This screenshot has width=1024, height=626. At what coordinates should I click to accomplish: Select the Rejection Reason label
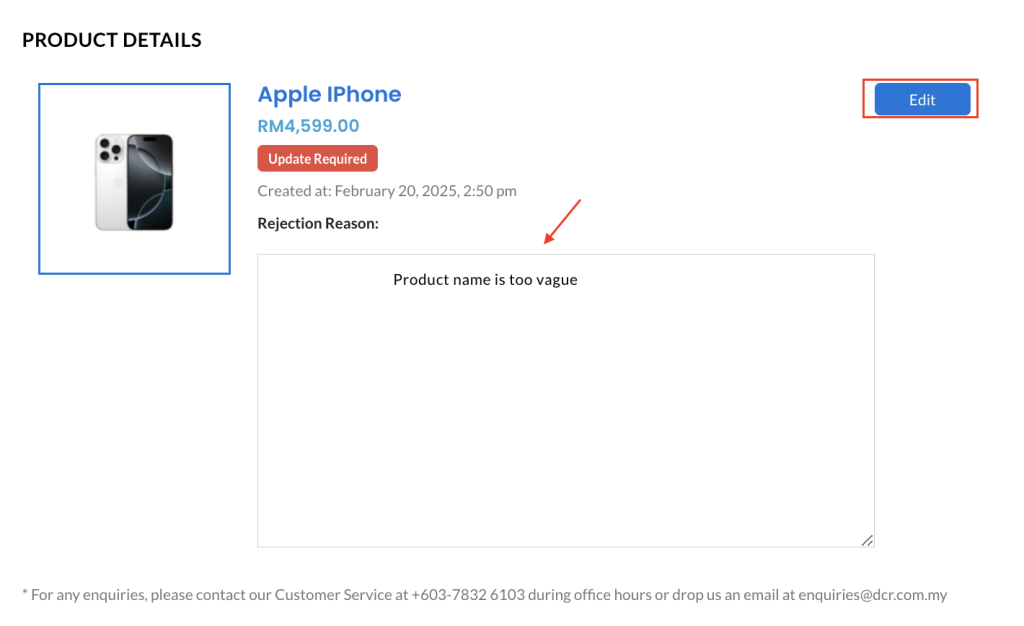(x=318, y=223)
